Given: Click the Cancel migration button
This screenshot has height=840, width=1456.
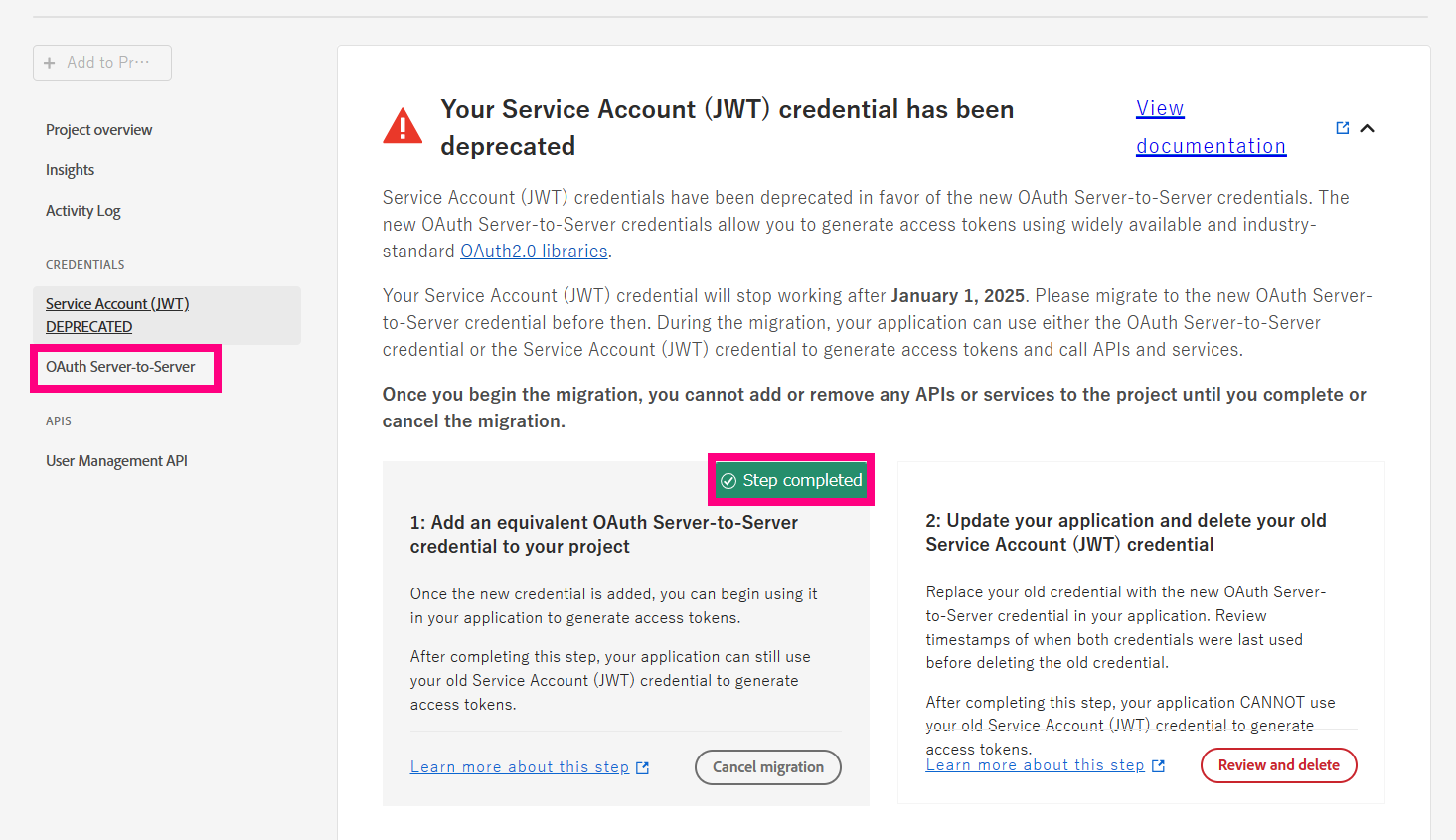Looking at the screenshot, I should coord(768,767).
